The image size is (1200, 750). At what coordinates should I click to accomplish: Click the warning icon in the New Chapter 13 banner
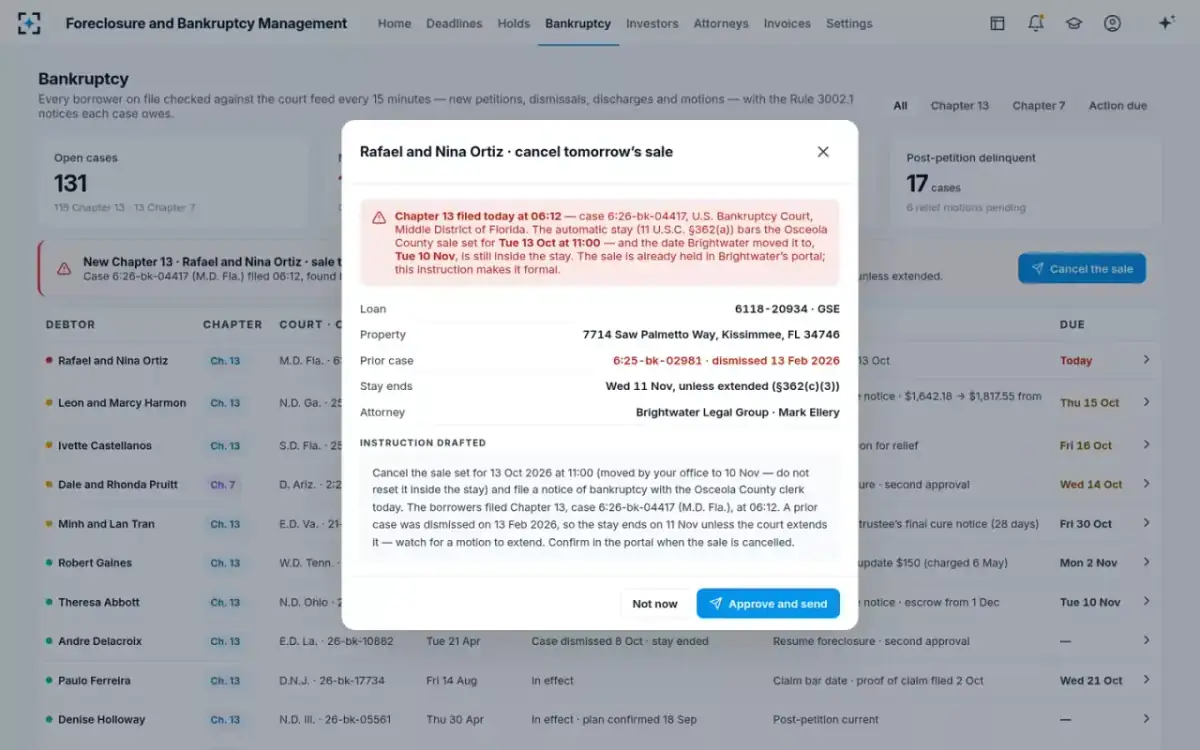click(64, 269)
